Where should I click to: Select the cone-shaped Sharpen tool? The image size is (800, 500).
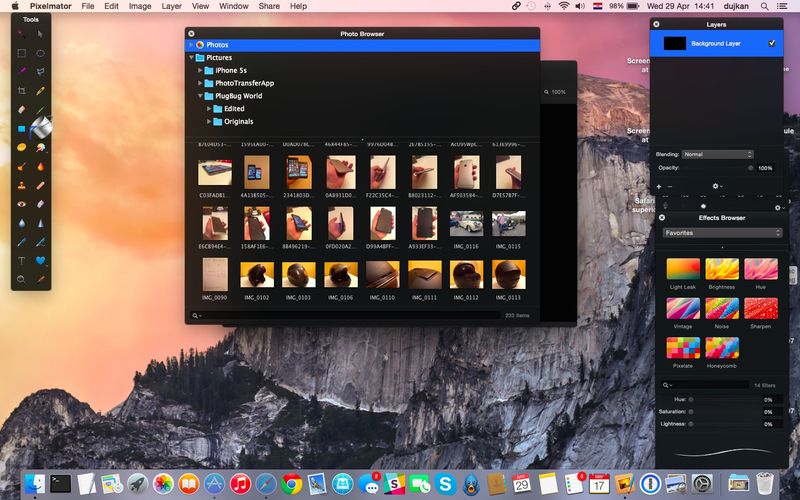pos(40,223)
